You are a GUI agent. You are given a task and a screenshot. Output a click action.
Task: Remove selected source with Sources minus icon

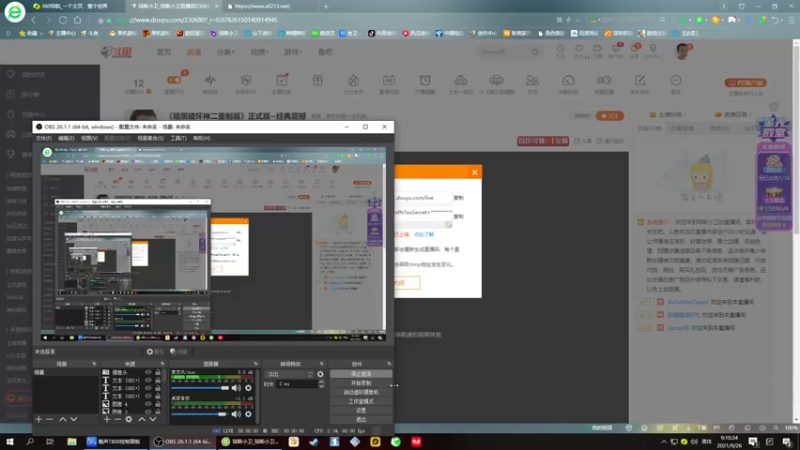[x=117, y=419]
